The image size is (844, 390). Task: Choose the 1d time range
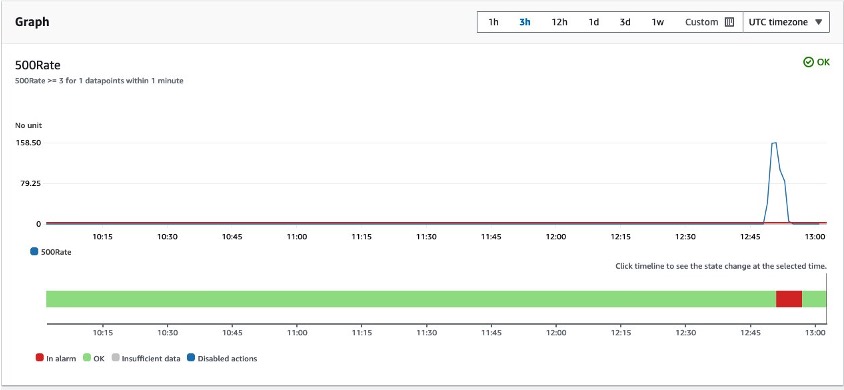click(x=593, y=22)
